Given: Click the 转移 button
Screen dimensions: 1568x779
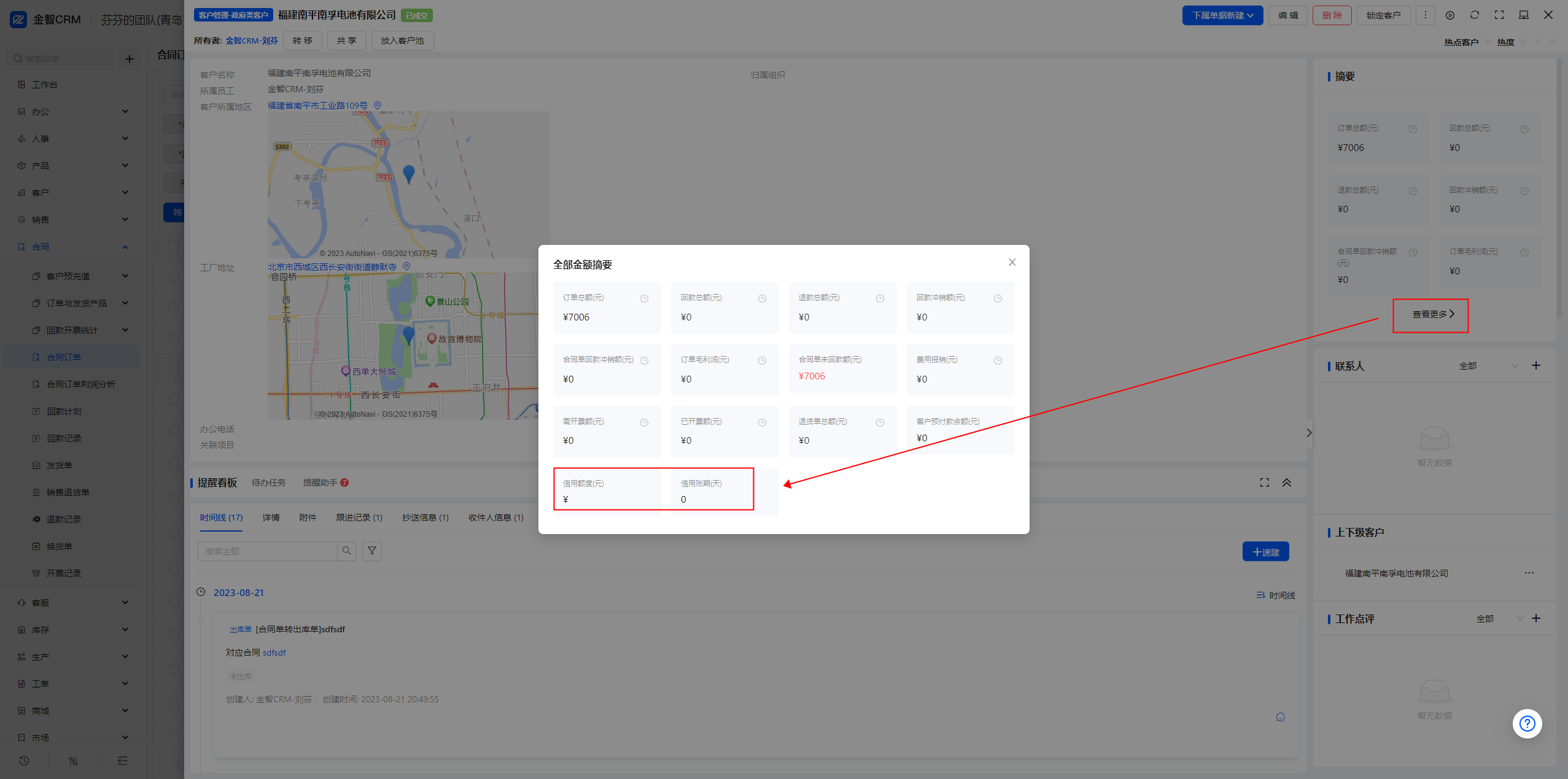Looking at the screenshot, I should pos(303,41).
